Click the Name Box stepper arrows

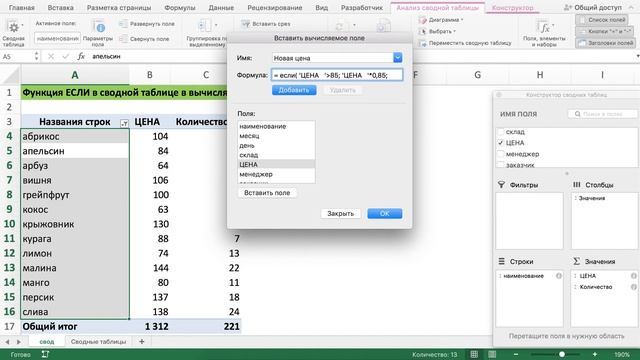pos(36,56)
